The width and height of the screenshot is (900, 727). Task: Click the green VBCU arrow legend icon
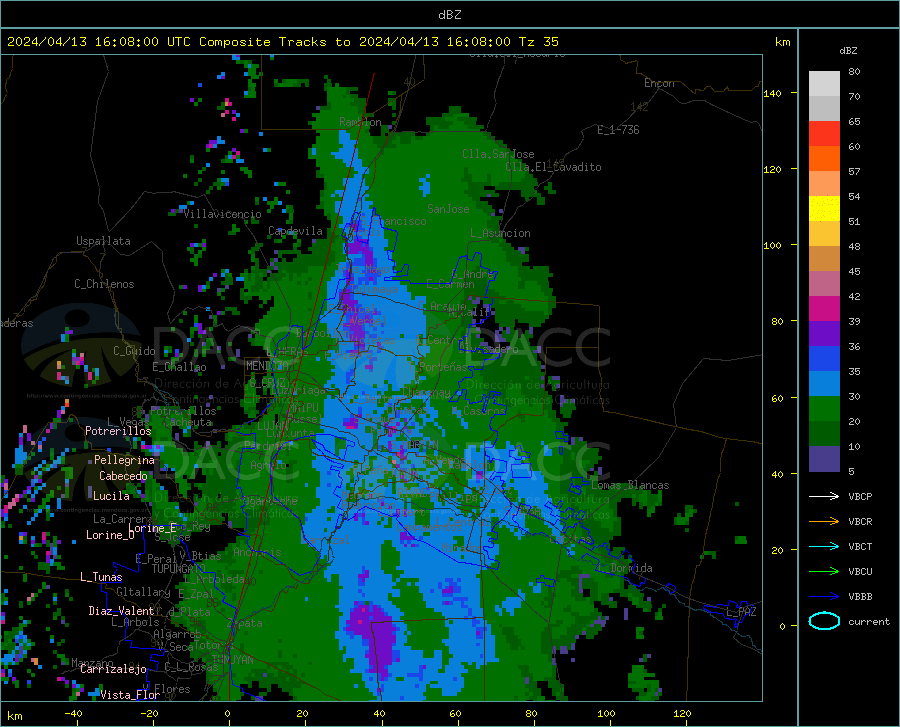[x=824, y=571]
